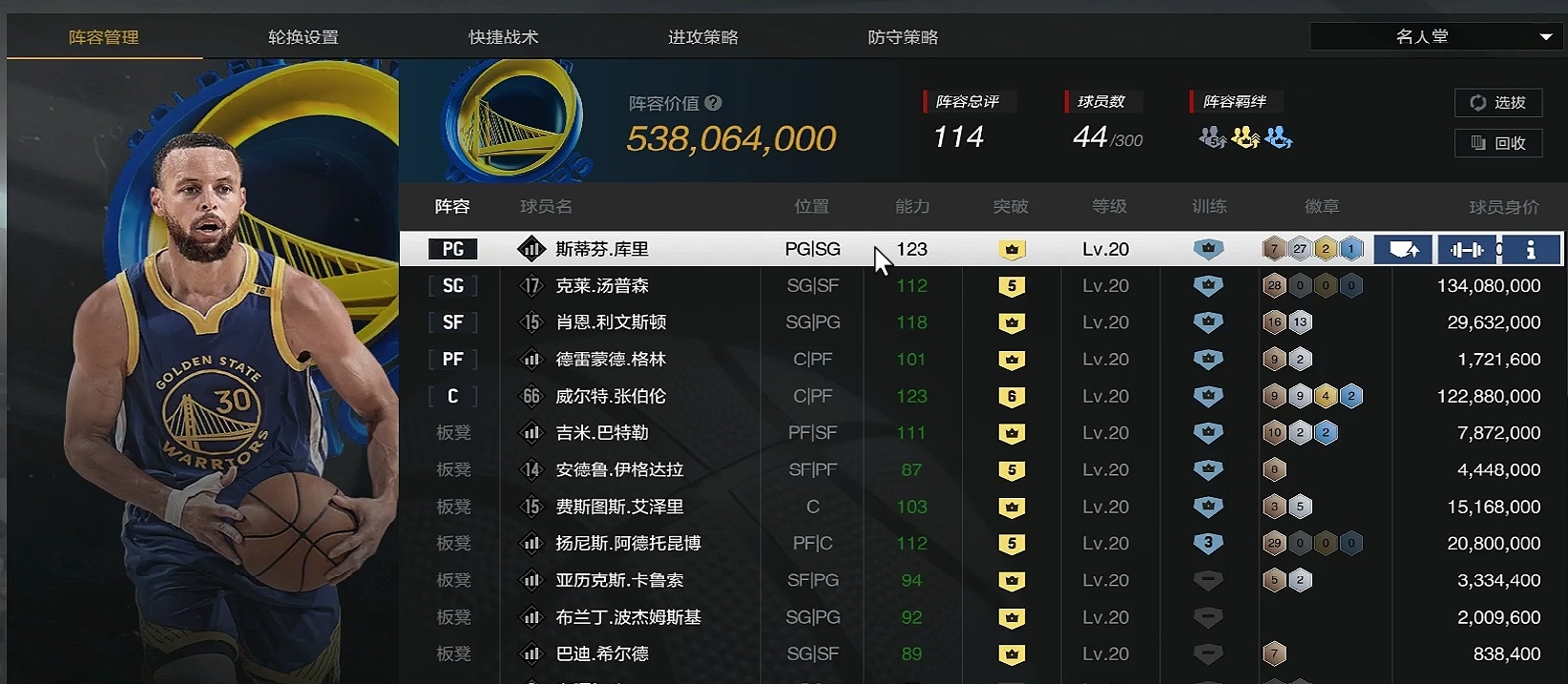This screenshot has width=1568, height=684.
Task: Select player 安德鲁.伊格达拉
Action: (619, 470)
